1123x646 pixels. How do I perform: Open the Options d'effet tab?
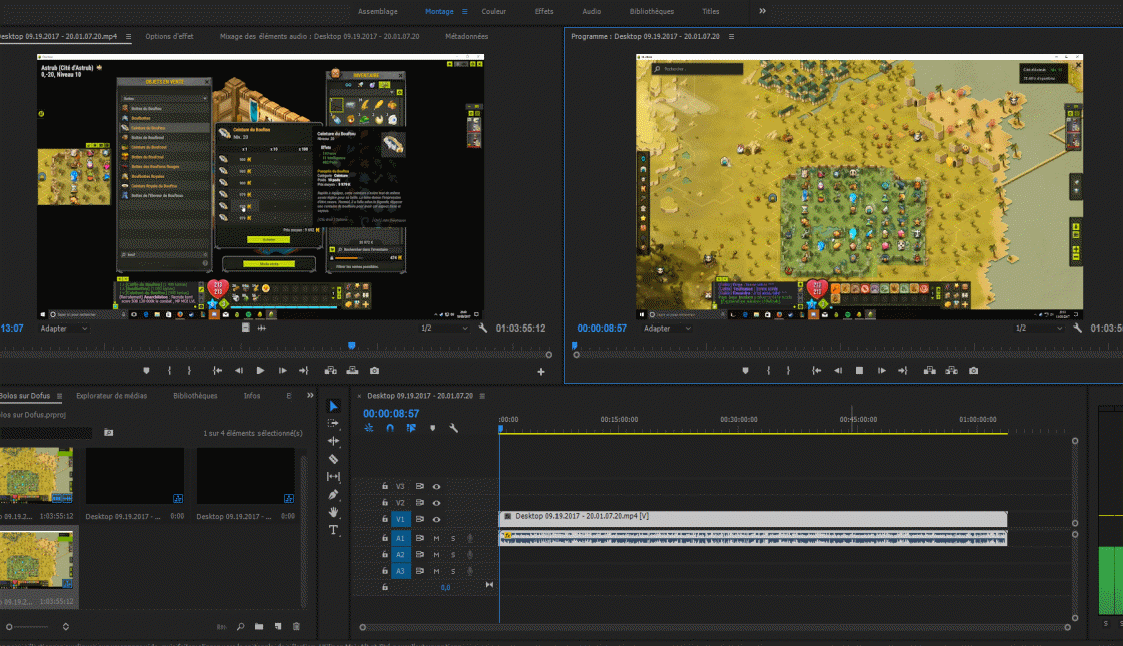(x=169, y=37)
